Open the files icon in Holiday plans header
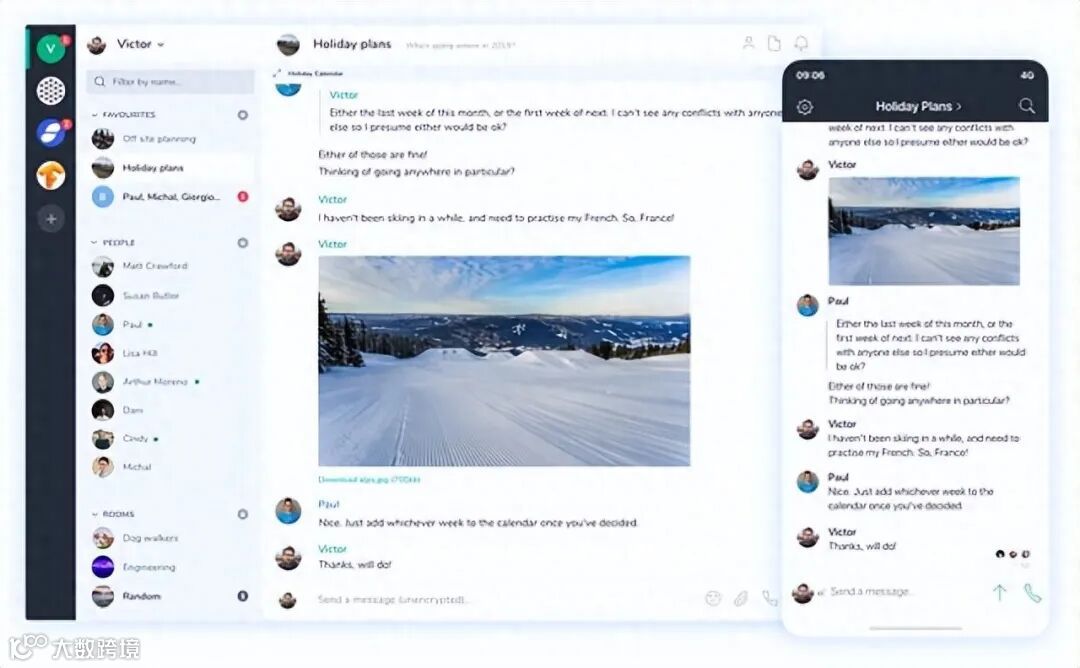1080x668 pixels. click(774, 43)
